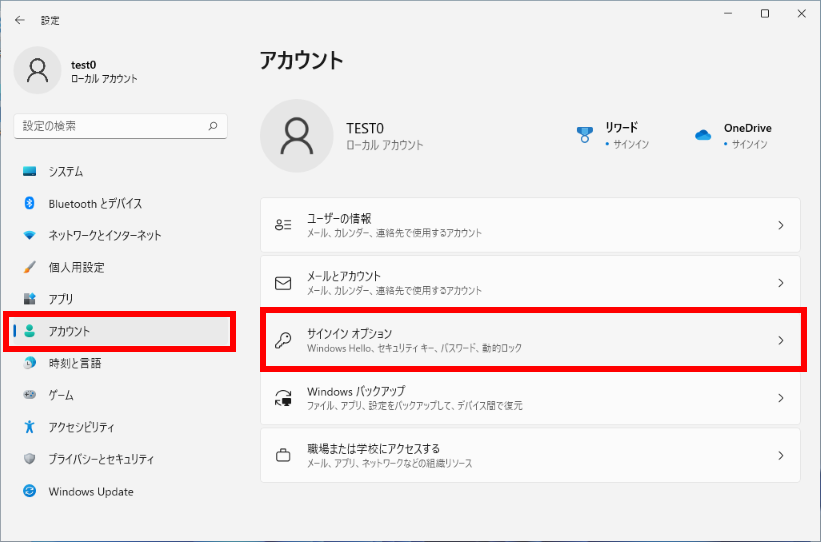Click the test0 profile picture in sidebar
This screenshot has width=821, height=542.
click(x=38, y=70)
